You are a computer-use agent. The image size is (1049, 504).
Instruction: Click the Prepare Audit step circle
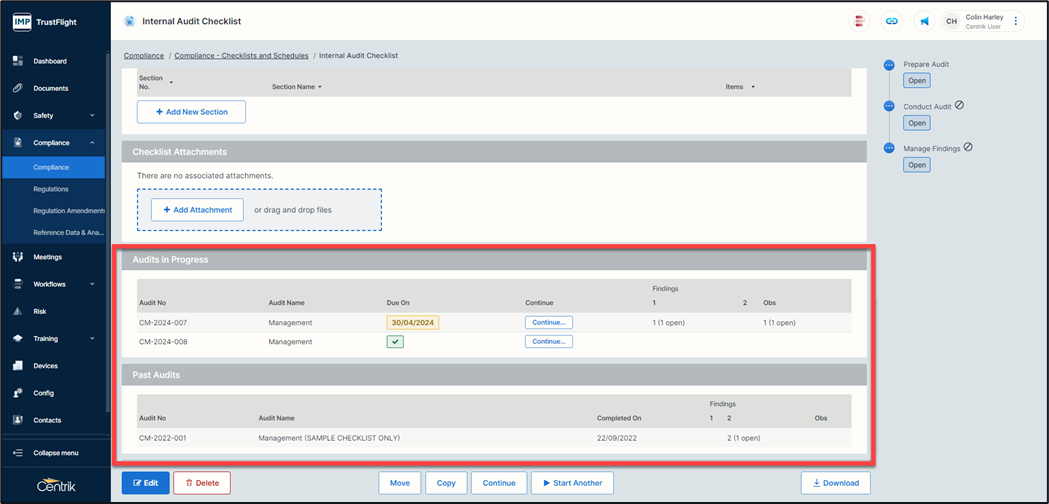click(x=889, y=65)
